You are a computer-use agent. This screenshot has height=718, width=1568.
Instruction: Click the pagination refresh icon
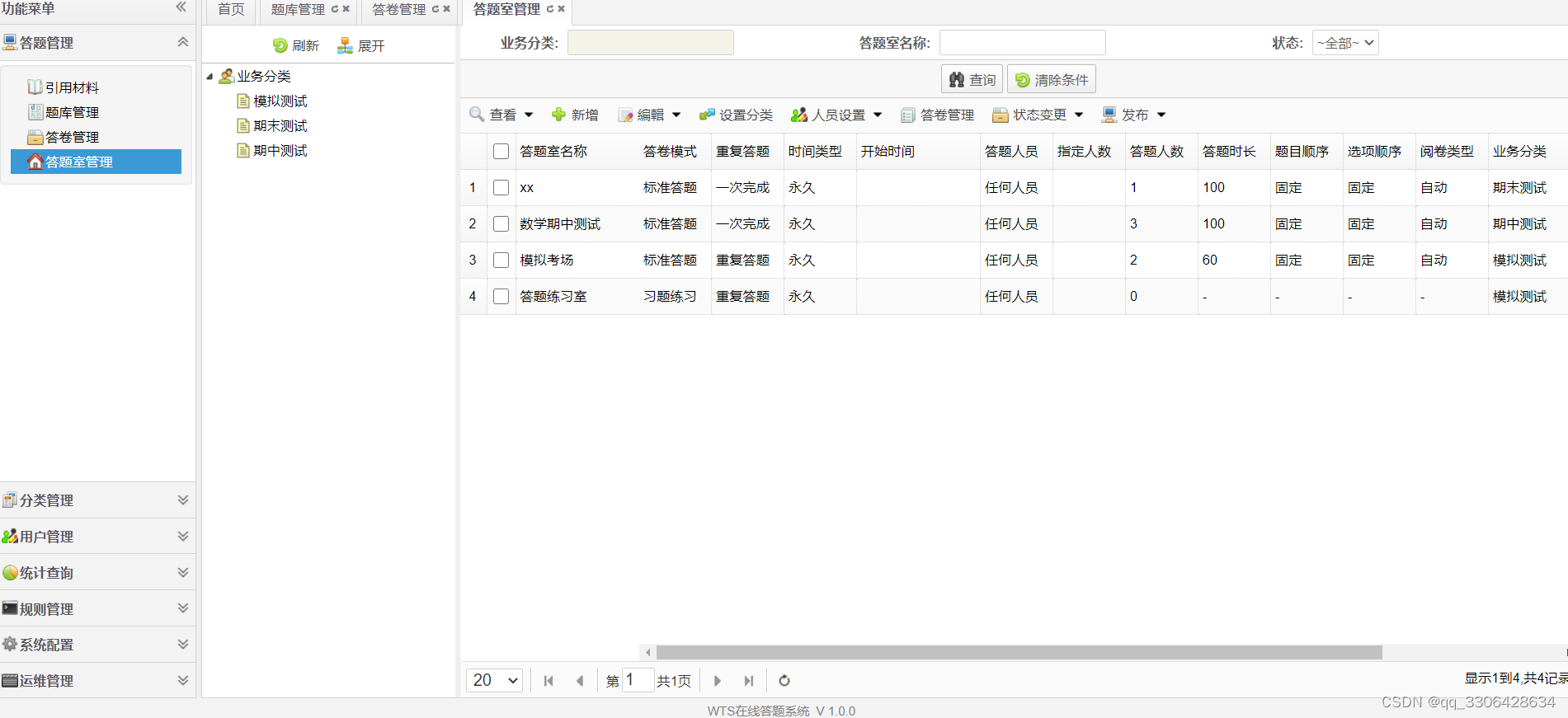point(784,681)
